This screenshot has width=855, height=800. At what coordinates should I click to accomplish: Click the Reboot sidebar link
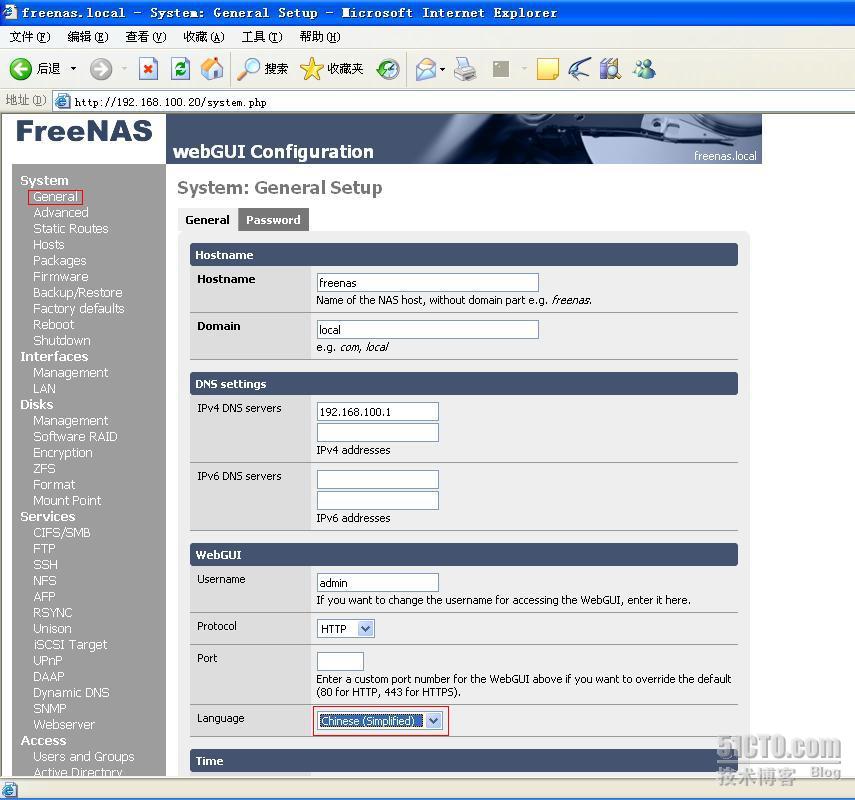pos(53,324)
